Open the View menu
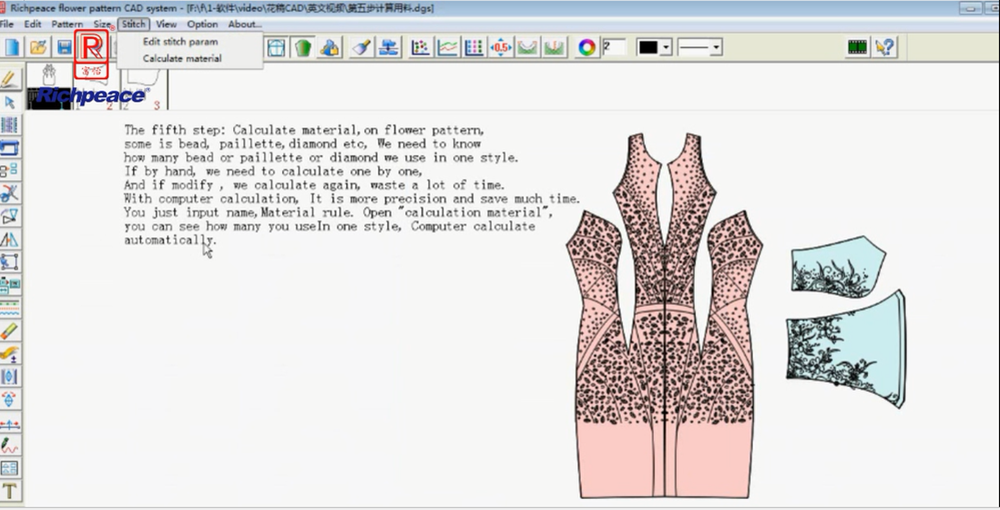The width and height of the screenshot is (1000, 510). tap(166, 23)
